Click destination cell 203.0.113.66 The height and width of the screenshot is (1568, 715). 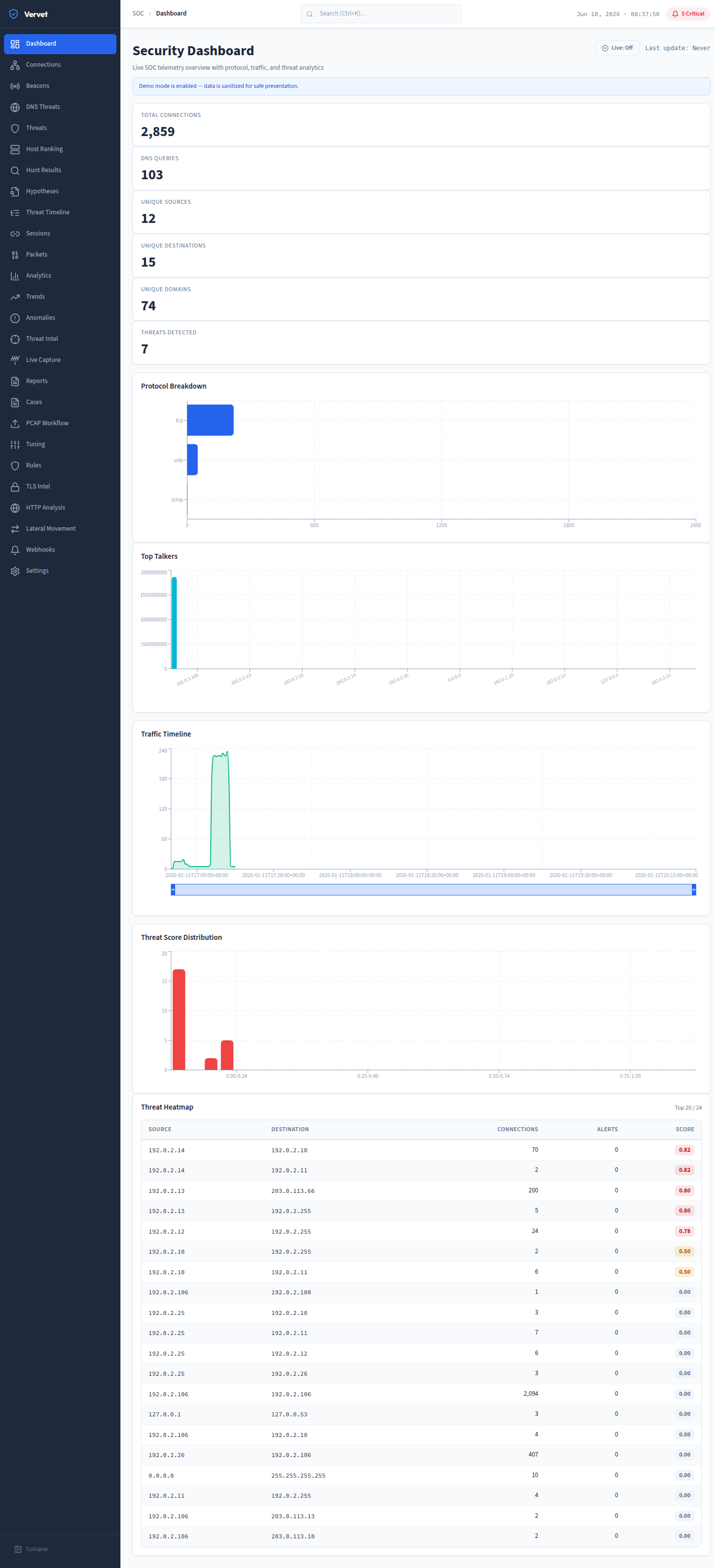(x=293, y=1190)
